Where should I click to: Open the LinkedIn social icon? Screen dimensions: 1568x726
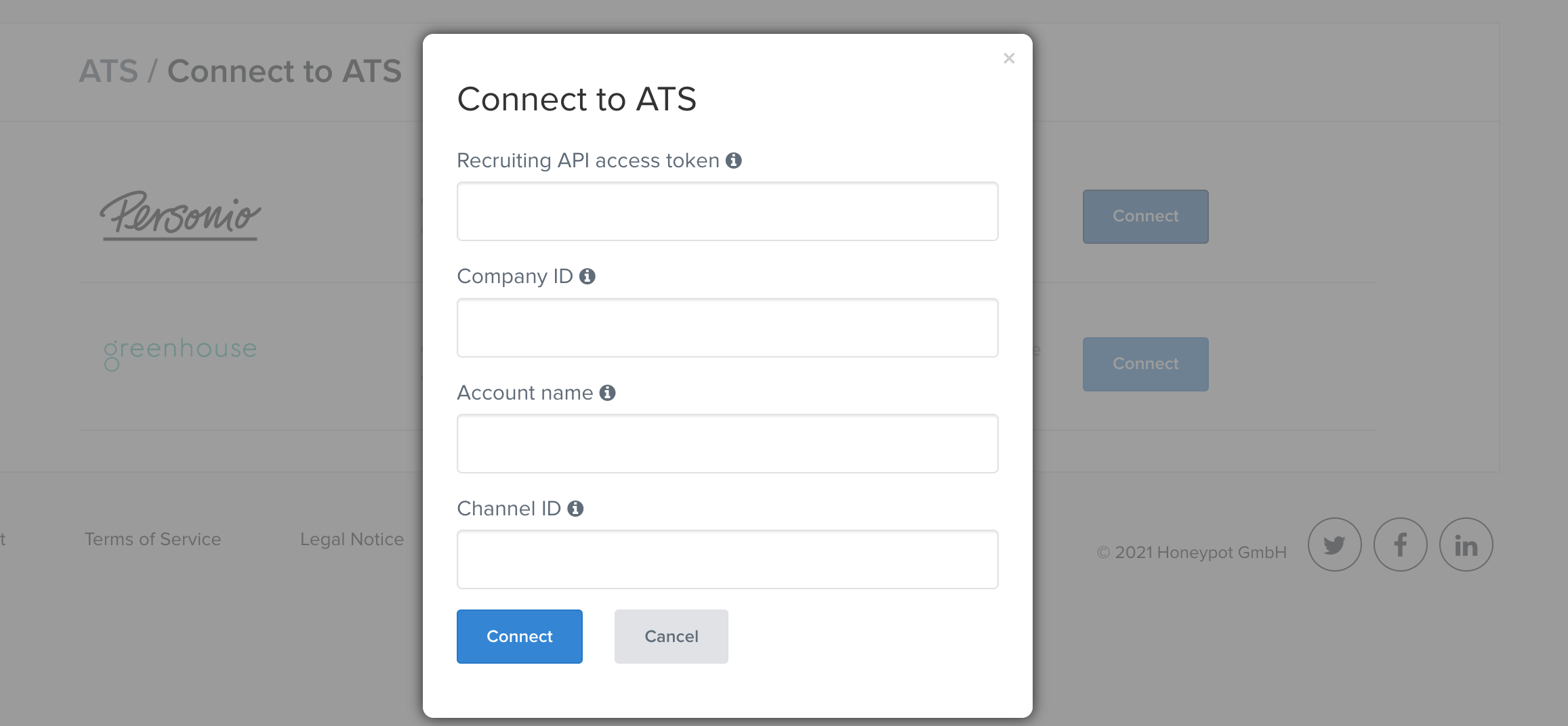click(1466, 544)
